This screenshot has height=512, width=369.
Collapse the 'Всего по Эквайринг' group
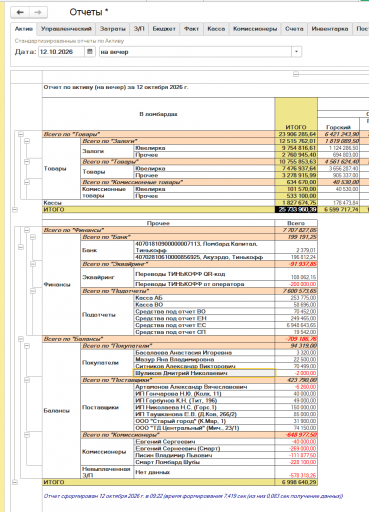(33, 264)
